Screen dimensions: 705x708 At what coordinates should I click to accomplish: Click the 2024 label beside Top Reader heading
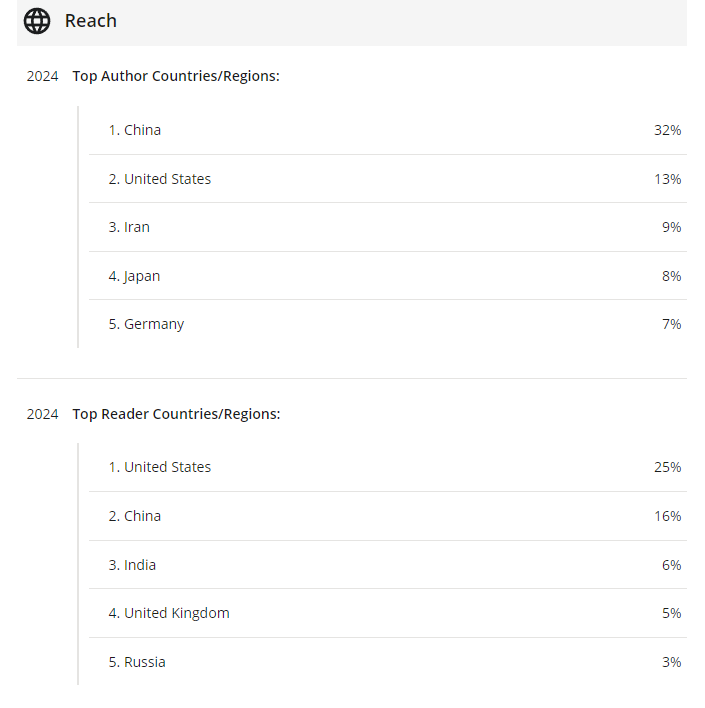point(42,414)
